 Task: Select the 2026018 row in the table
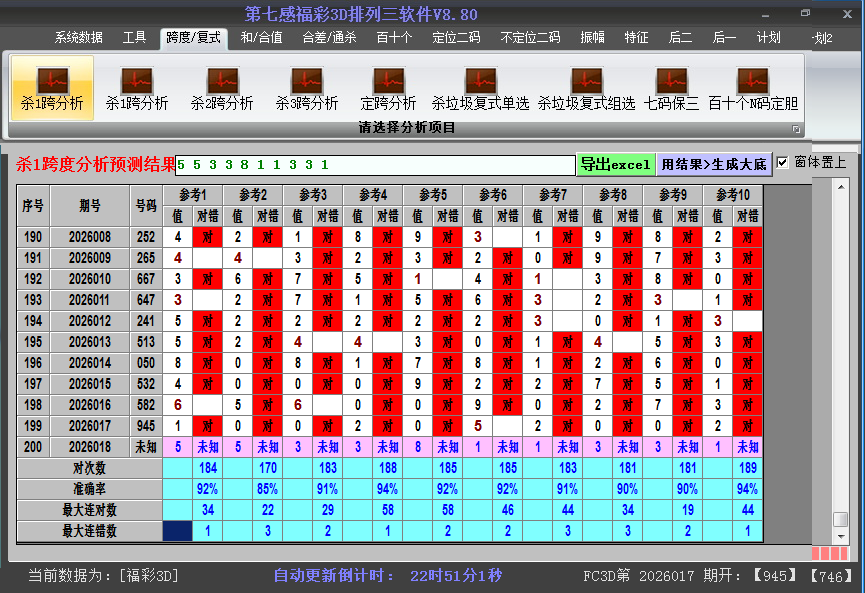point(90,447)
